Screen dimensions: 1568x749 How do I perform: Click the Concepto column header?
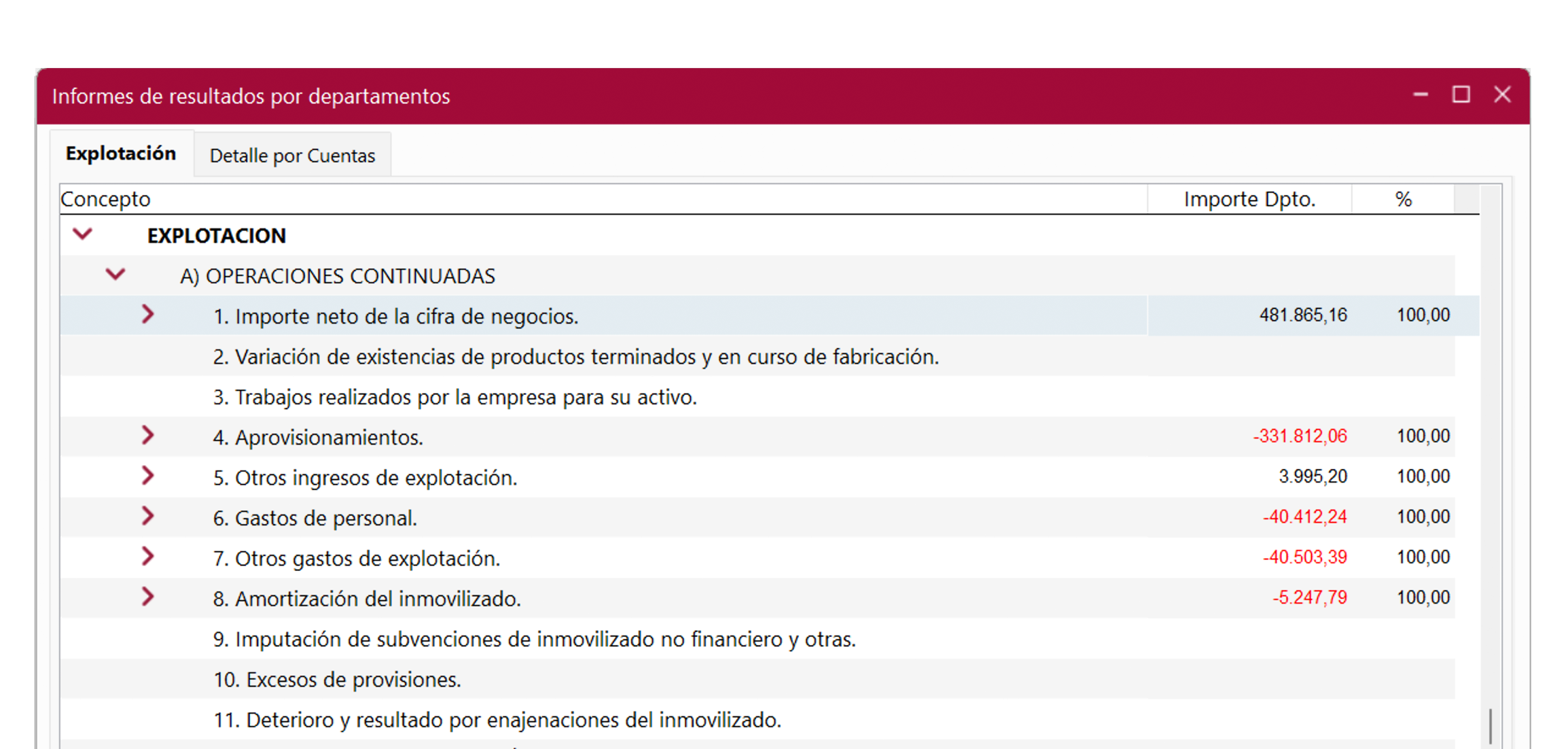point(106,198)
